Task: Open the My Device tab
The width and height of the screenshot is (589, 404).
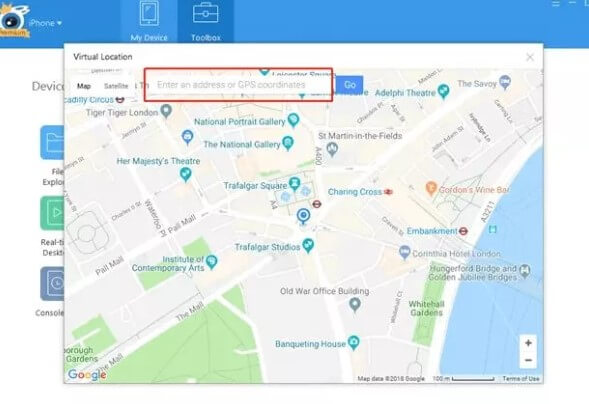Action: [x=149, y=21]
